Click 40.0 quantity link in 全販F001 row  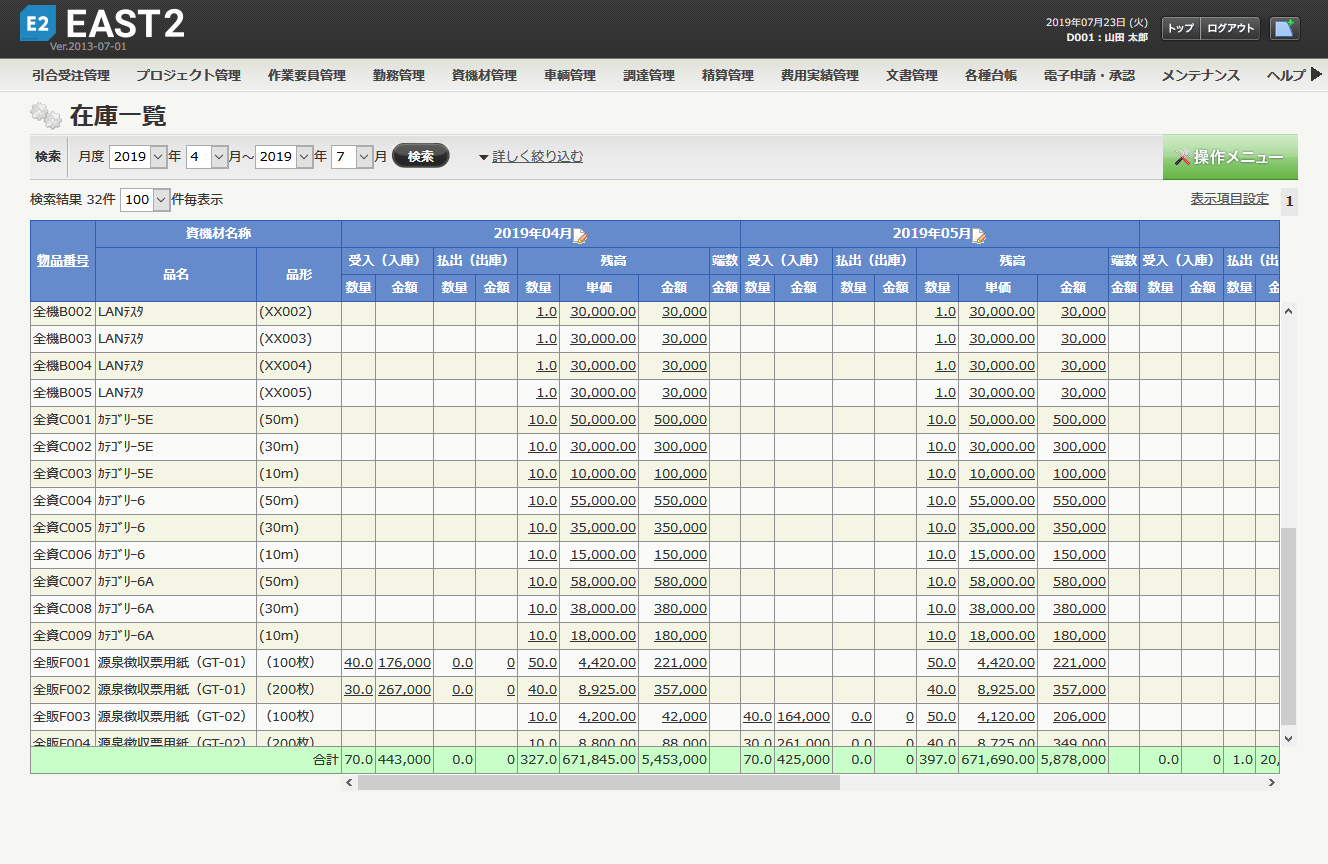358,662
